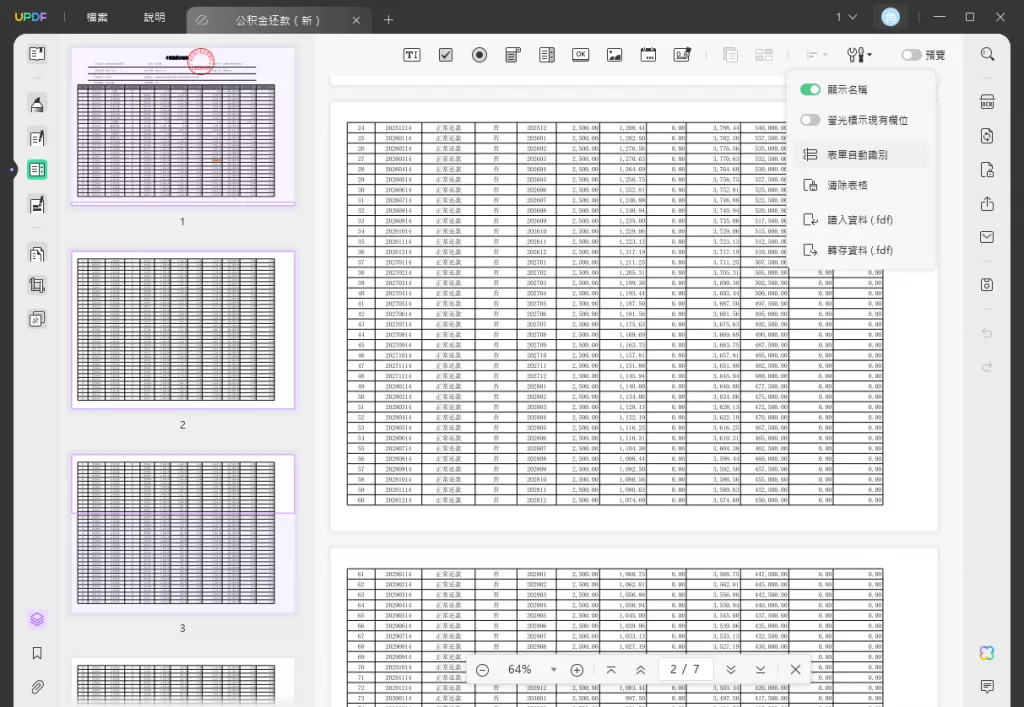Open the align fields dropdown
Viewport: 1024px width, 707px height.
point(817,55)
